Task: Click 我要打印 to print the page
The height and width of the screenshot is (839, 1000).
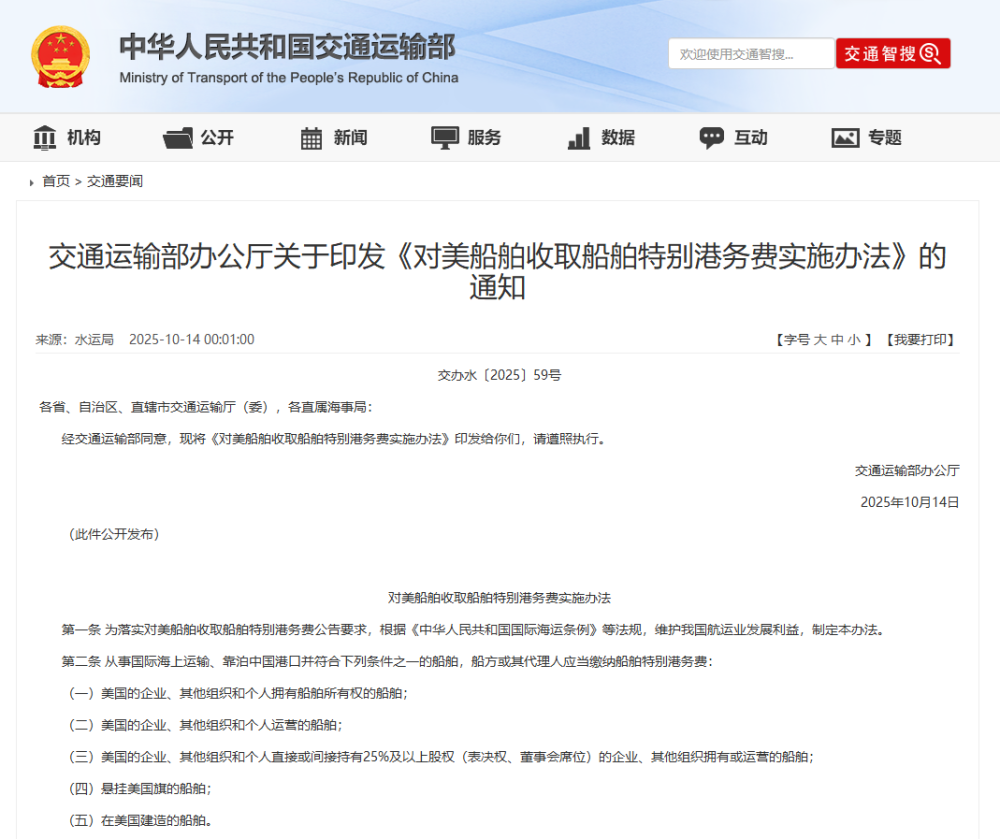Action: click(920, 340)
